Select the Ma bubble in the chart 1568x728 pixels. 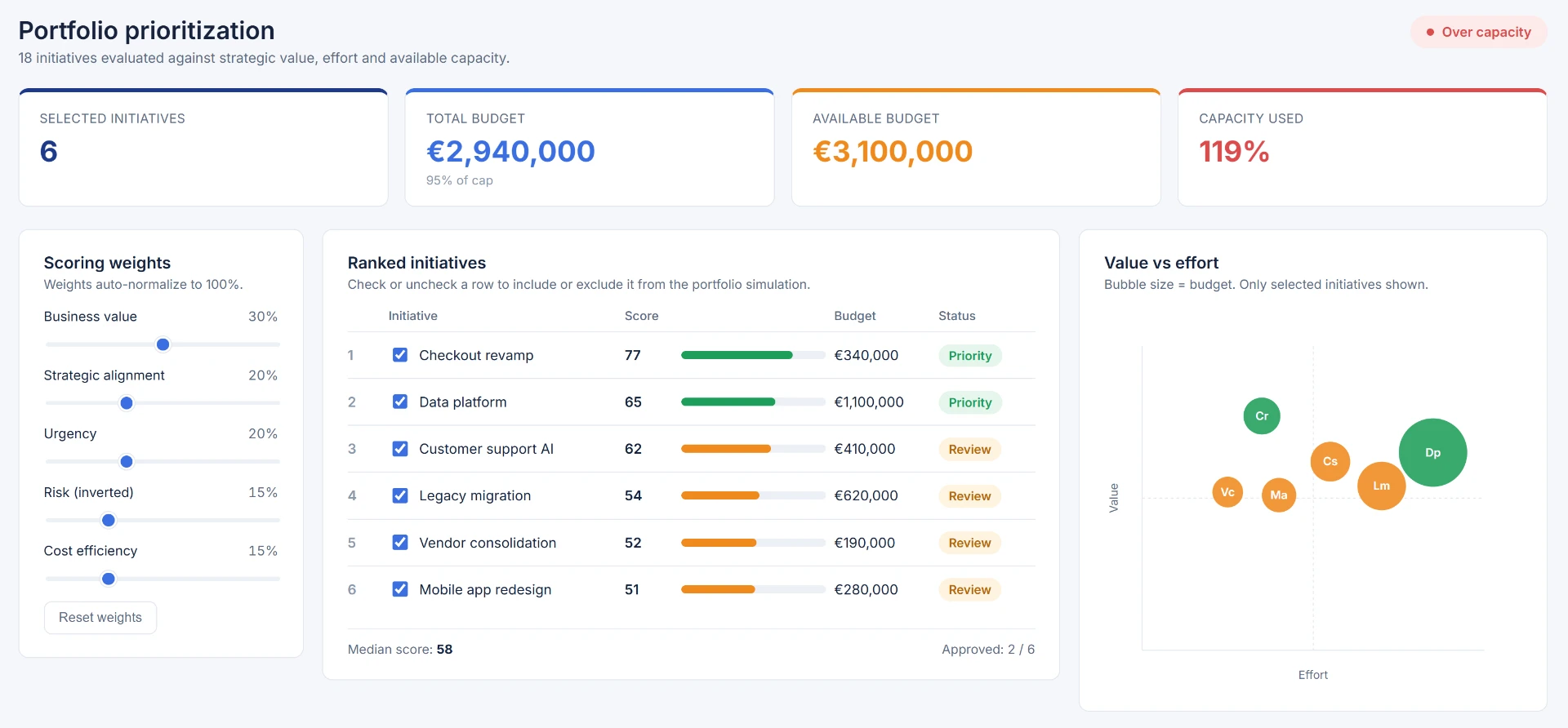click(1279, 495)
